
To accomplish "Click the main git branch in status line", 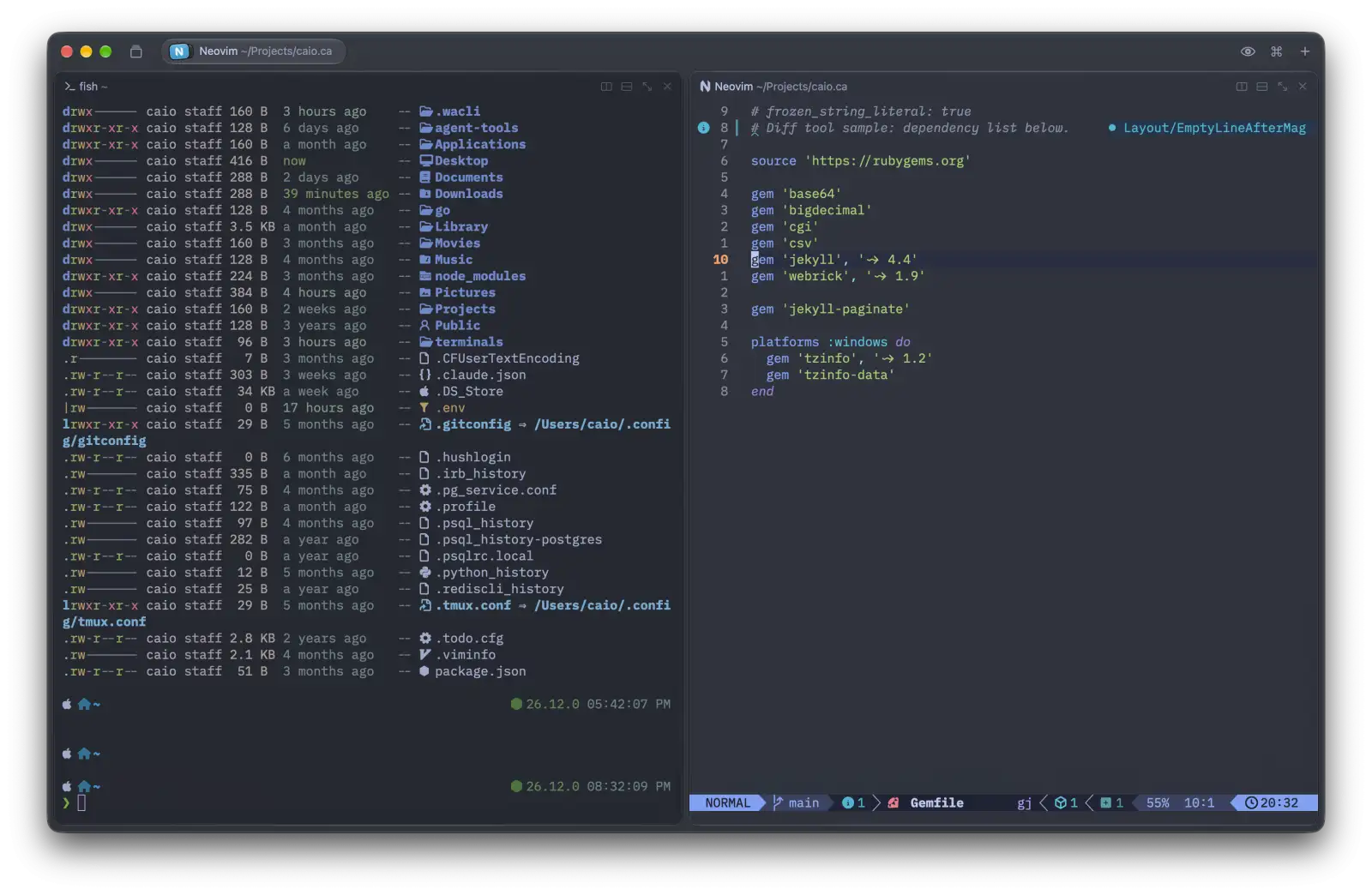I will pyautogui.click(x=797, y=803).
